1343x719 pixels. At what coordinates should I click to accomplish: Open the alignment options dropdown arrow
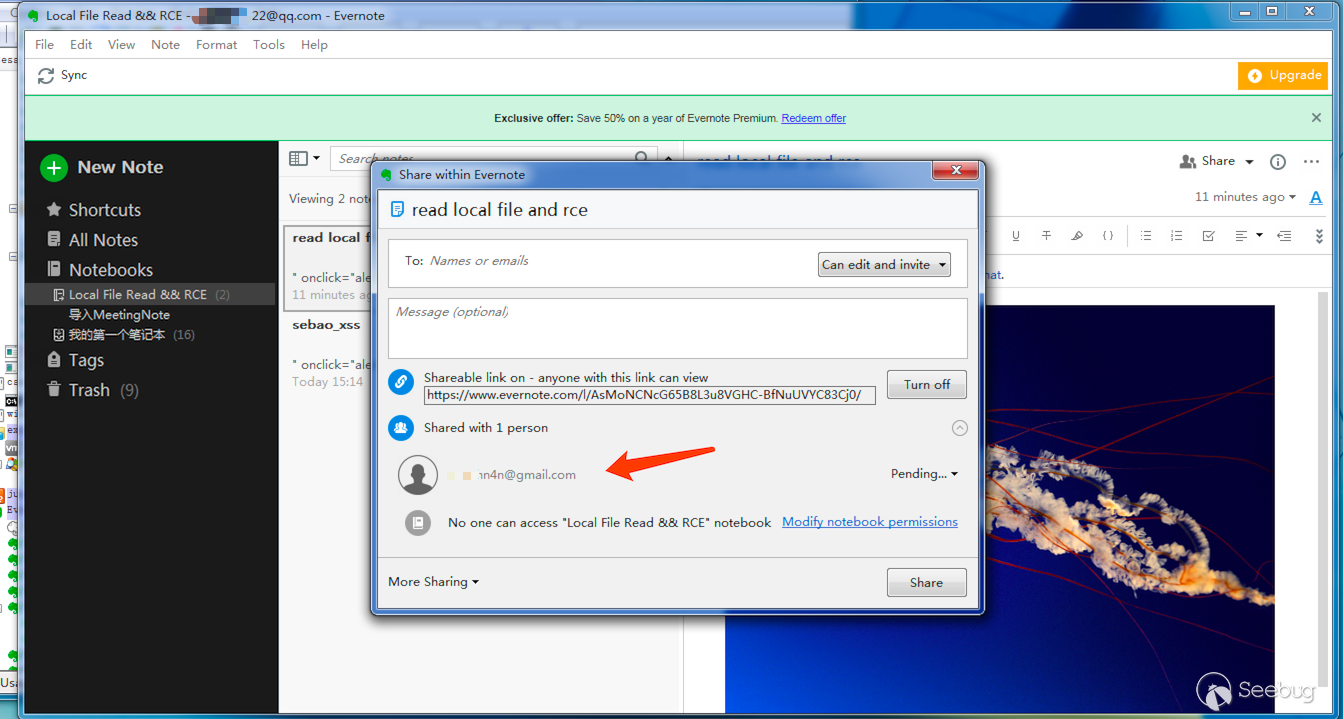[x=1259, y=236]
